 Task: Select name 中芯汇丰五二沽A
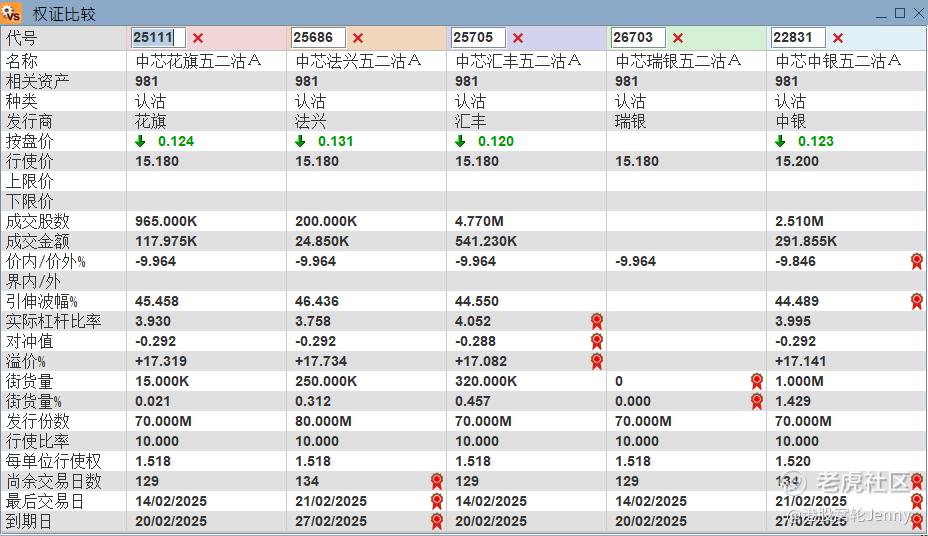click(518, 61)
